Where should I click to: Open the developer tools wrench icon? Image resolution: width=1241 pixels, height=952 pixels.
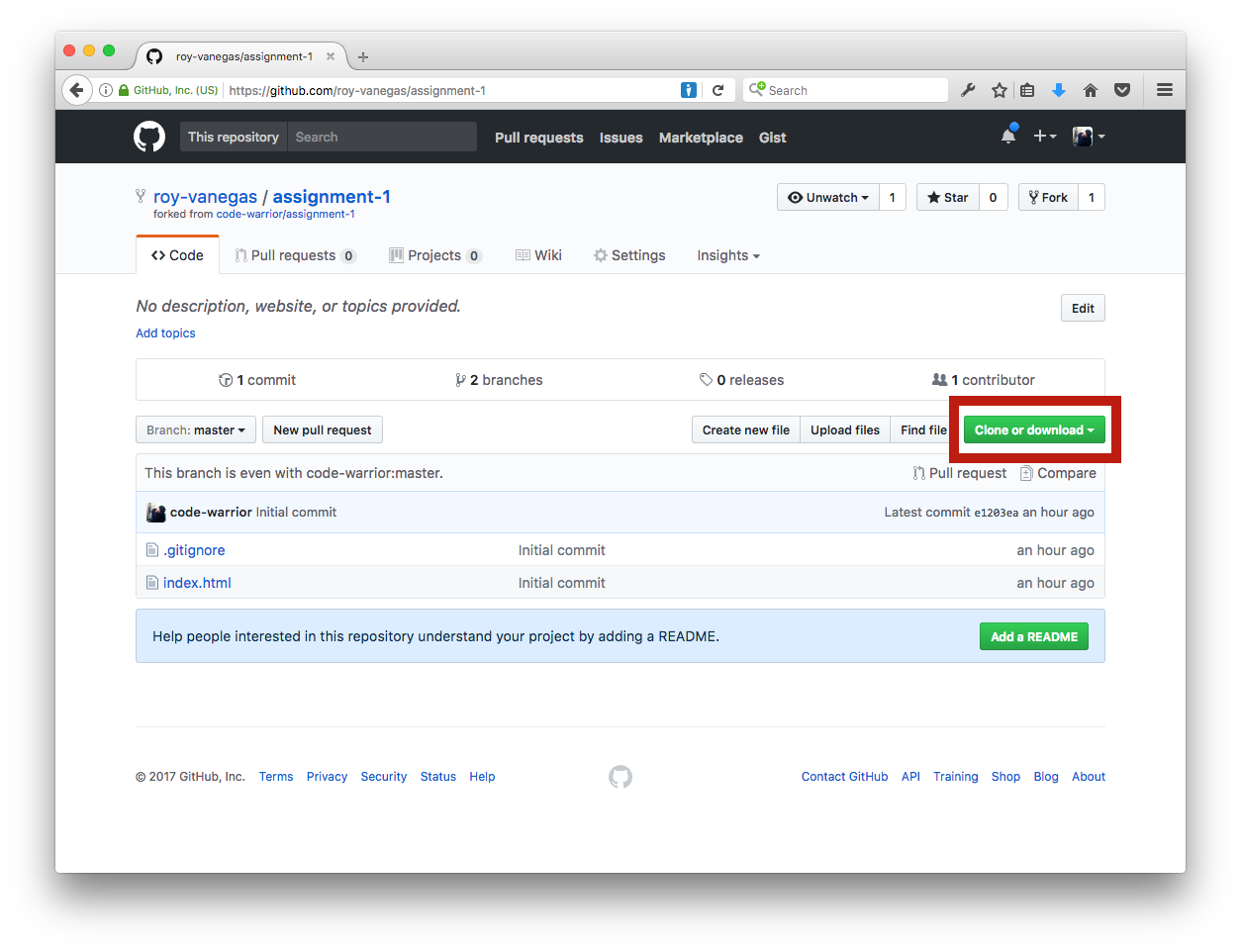968,90
